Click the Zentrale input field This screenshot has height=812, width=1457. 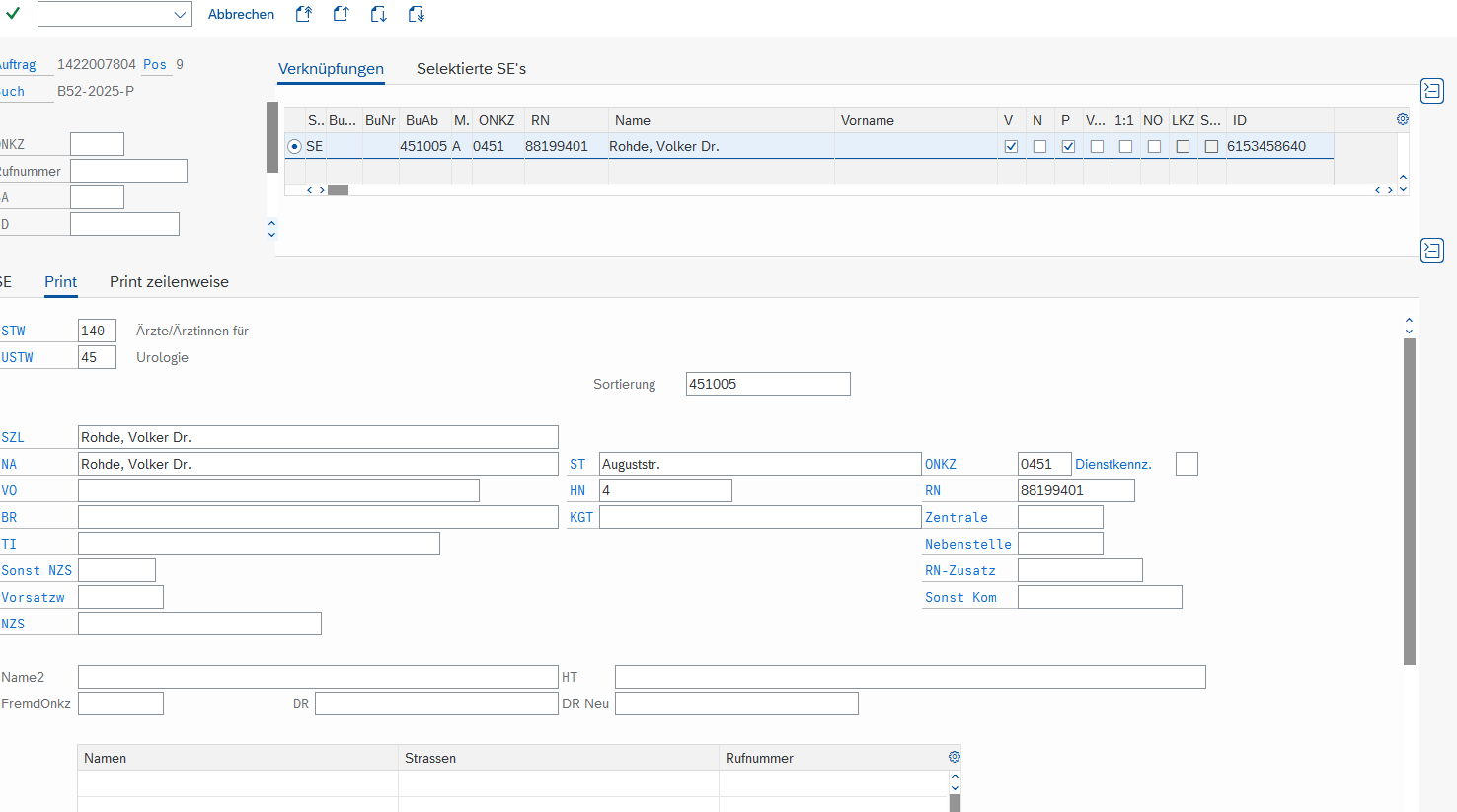point(1060,517)
